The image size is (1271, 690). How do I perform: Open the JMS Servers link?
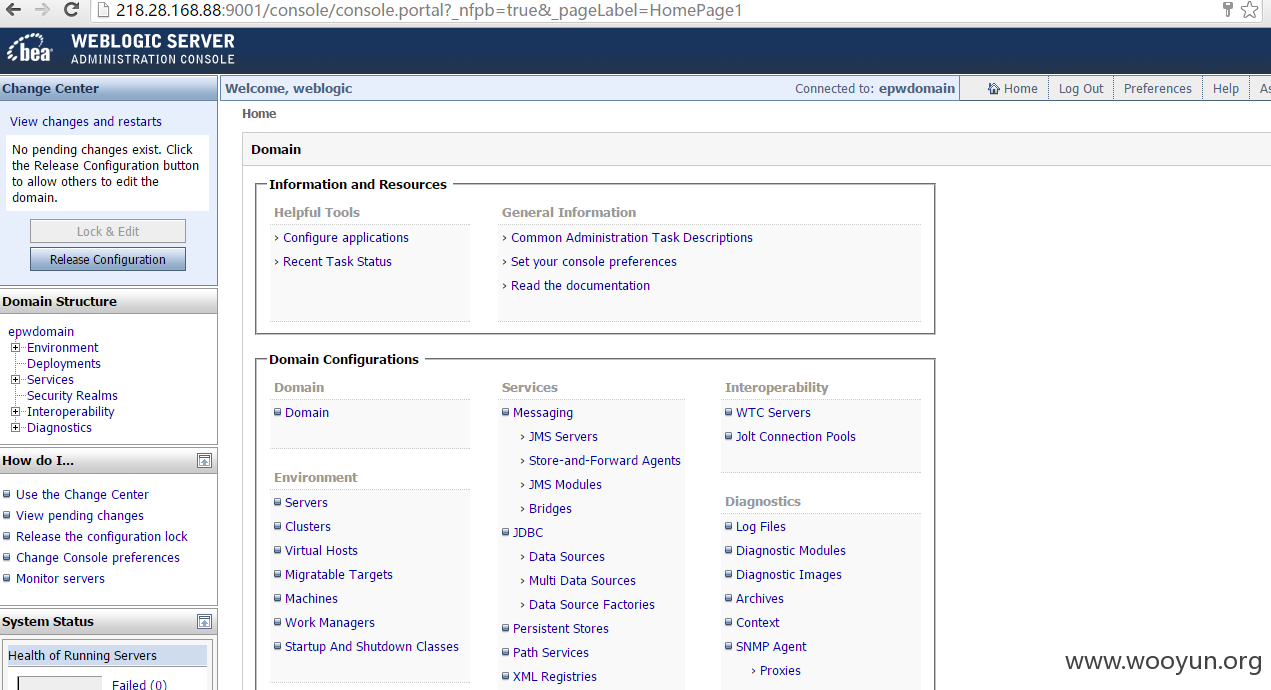tap(563, 437)
